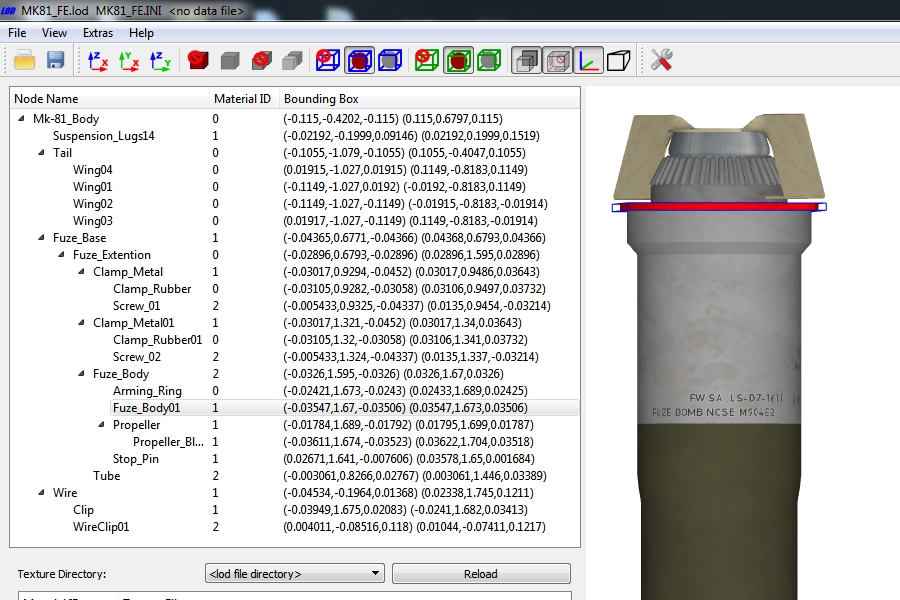The image size is (900, 600).
Task: Toggle the blue bounding box with red cube
Action: click(359, 60)
